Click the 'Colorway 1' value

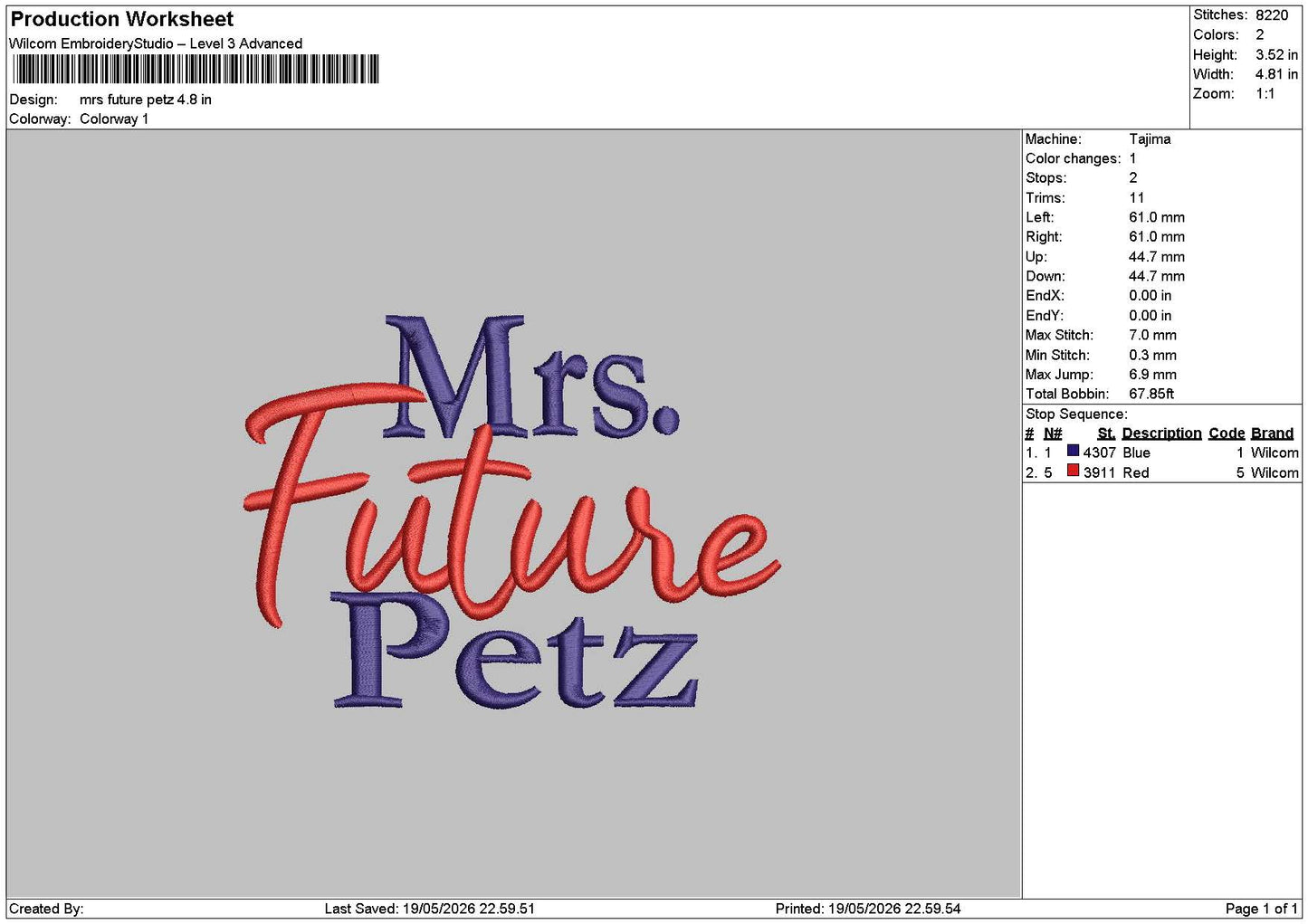pos(114,119)
